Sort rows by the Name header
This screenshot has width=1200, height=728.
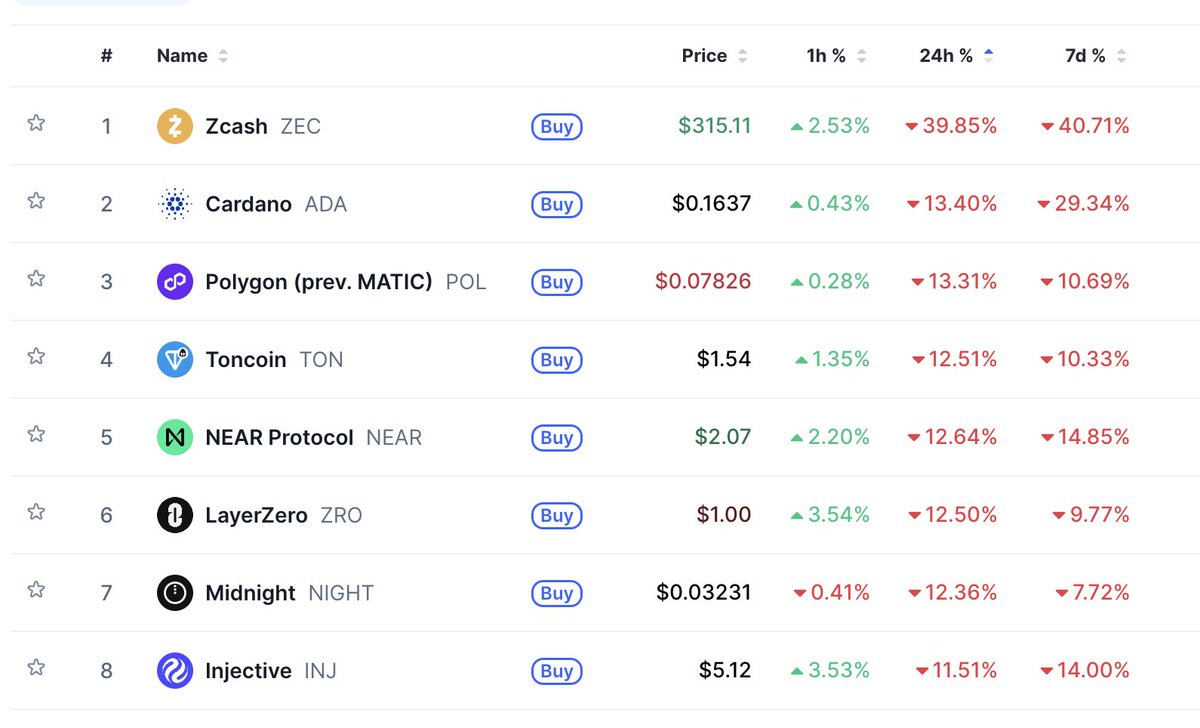click(x=192, y=56)
